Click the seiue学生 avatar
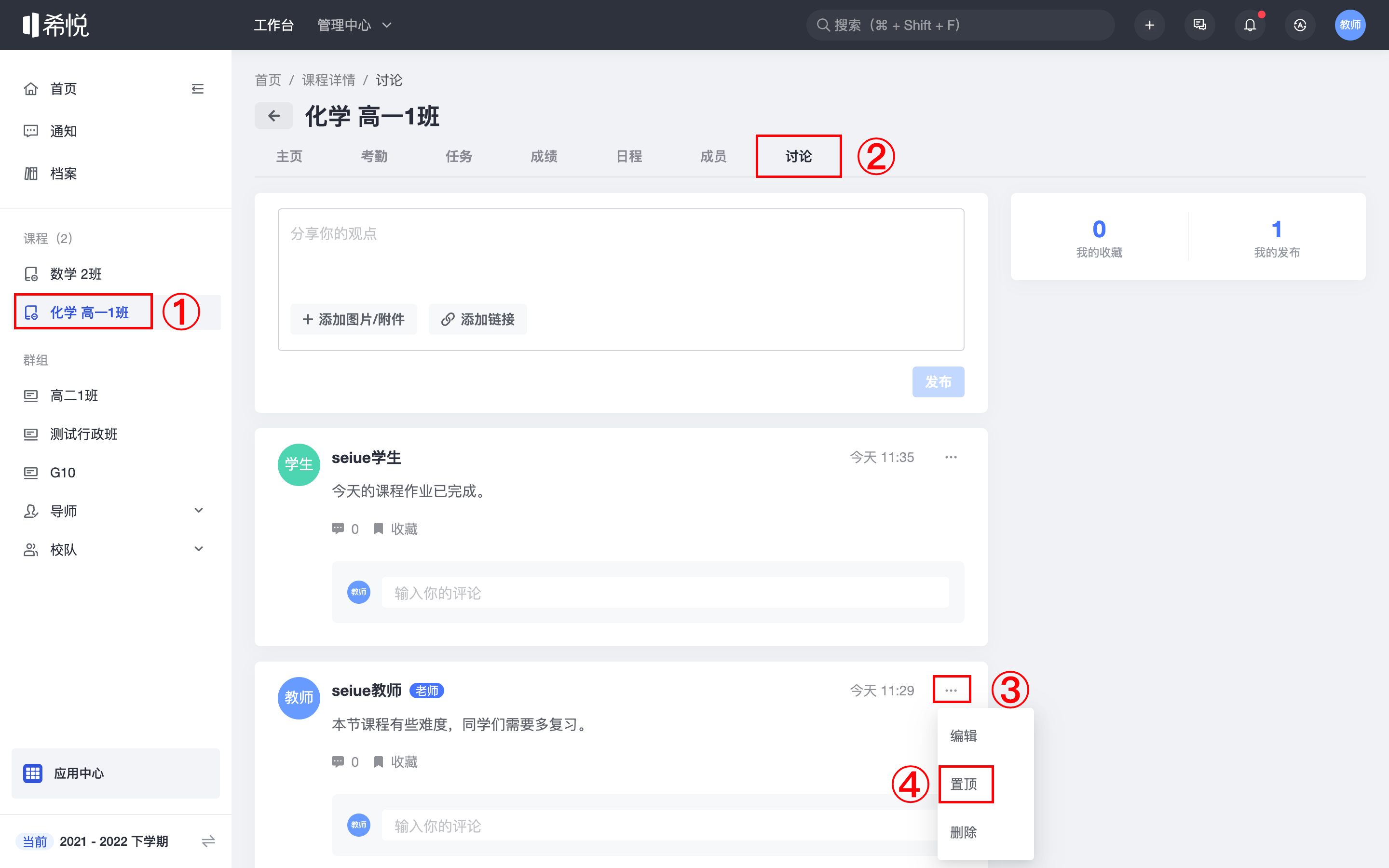Viewport: 1389px width, 868px height. click(x=299, y=464)
